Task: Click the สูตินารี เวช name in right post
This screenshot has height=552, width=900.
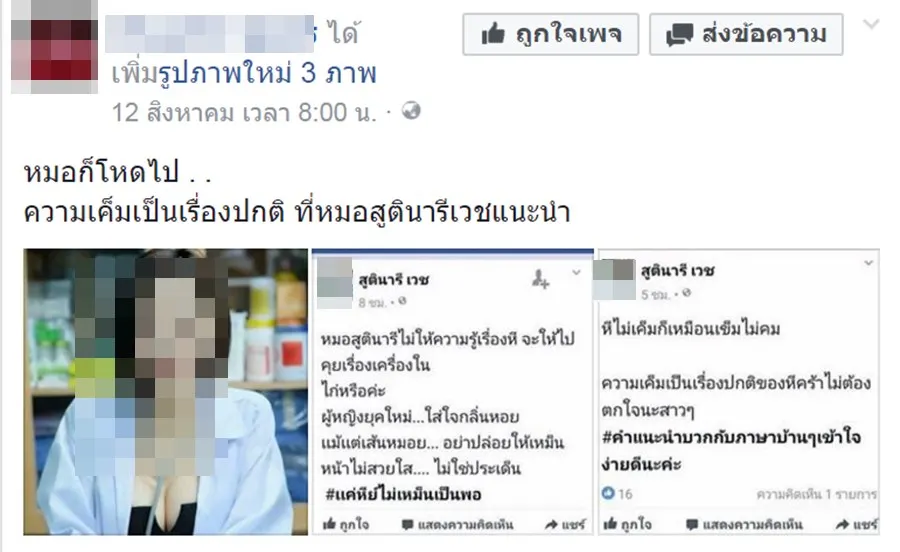Action: pos(677,270)
